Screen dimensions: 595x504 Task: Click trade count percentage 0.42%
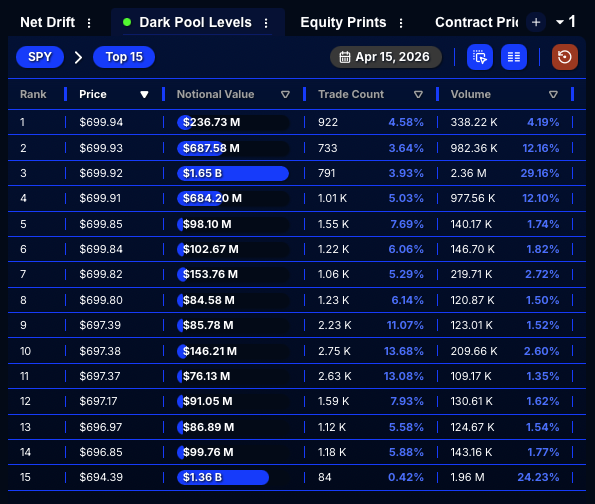406,477
